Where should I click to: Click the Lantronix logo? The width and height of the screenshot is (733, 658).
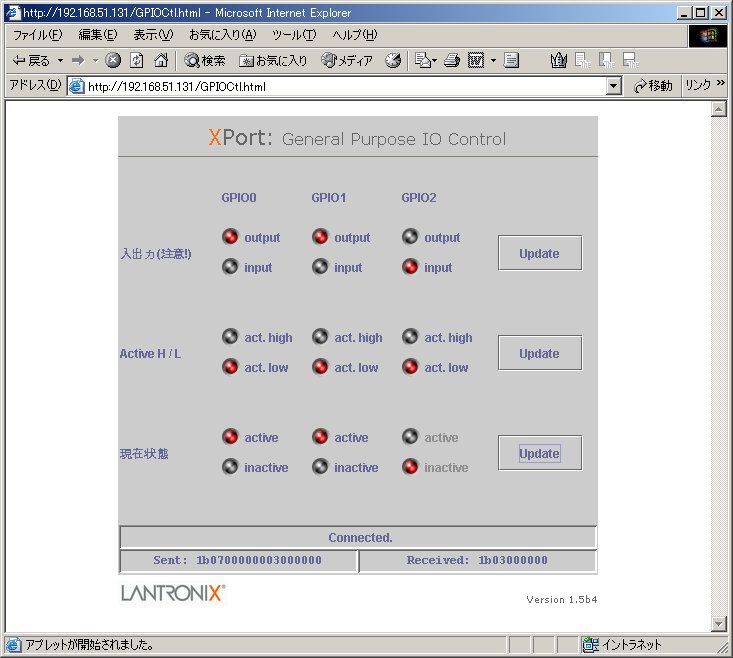tap(173, 593)
